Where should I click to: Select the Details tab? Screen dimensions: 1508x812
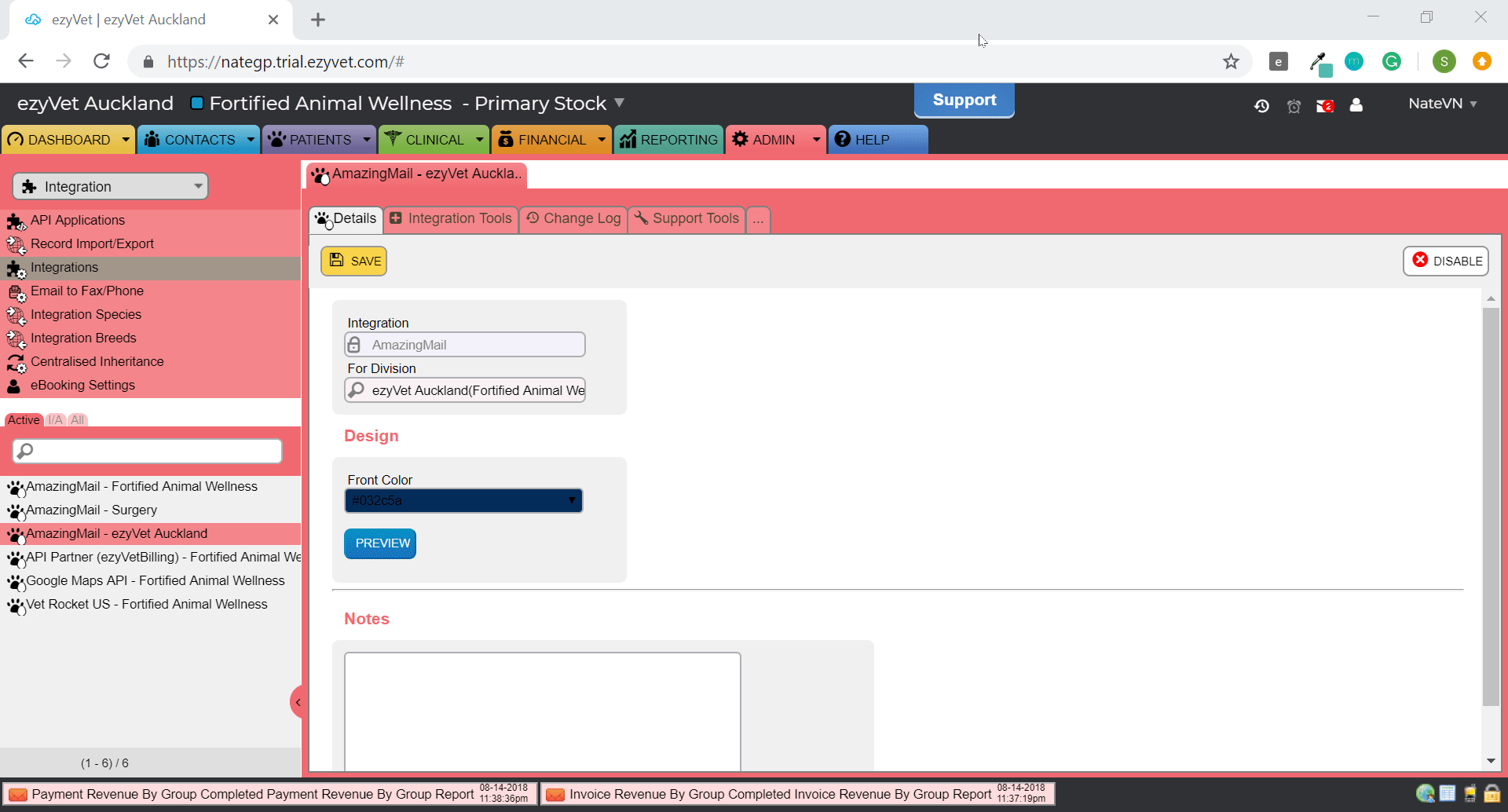click(x=346, y=218)
